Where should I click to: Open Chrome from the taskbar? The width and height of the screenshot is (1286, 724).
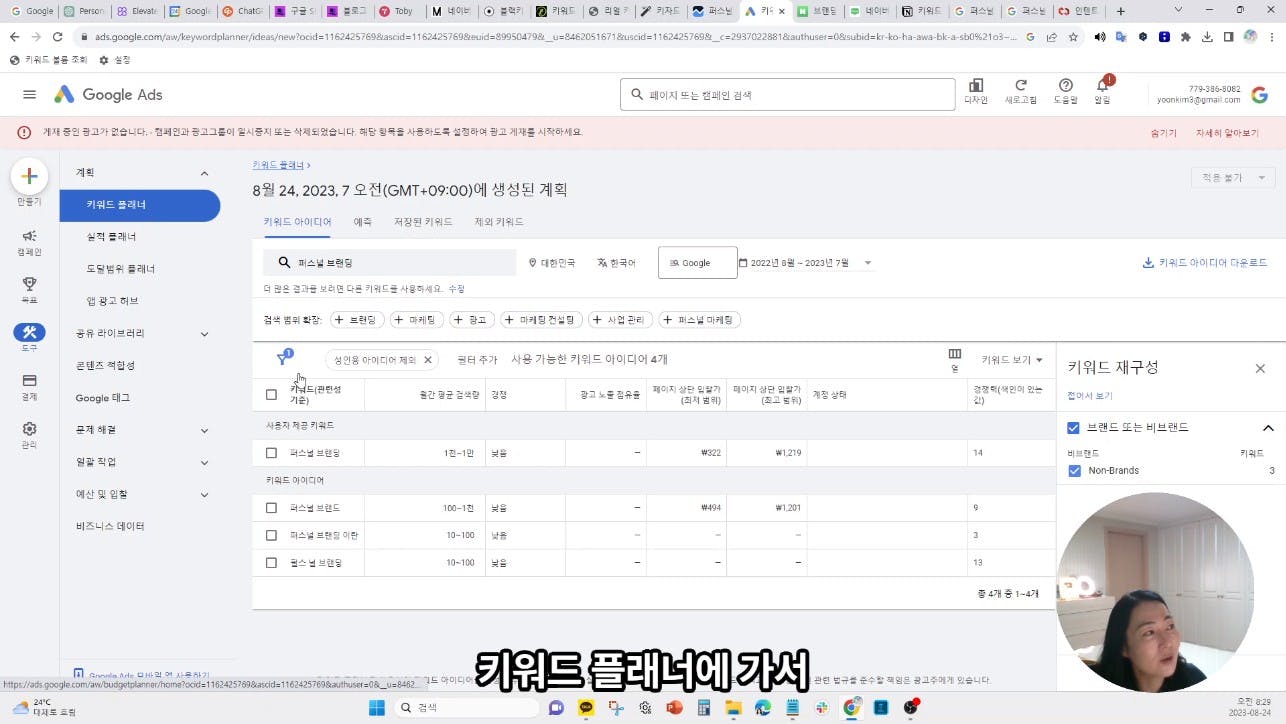[x=851, y=708]
